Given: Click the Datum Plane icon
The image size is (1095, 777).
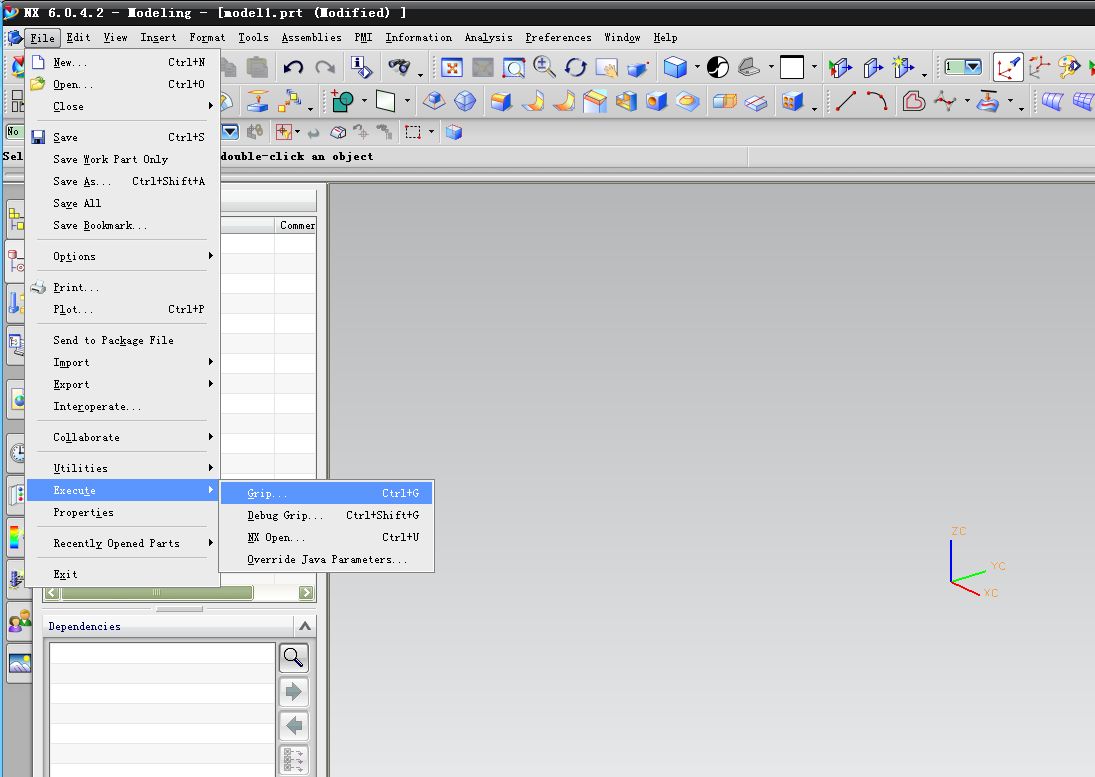Looking at the screenshot, I should (x=385, y=102).
